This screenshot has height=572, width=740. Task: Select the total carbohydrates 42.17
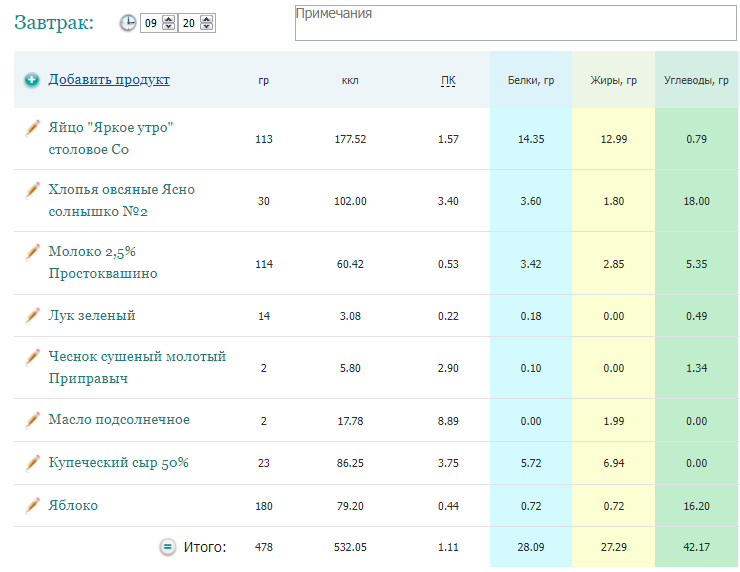[x=696, y=547]
